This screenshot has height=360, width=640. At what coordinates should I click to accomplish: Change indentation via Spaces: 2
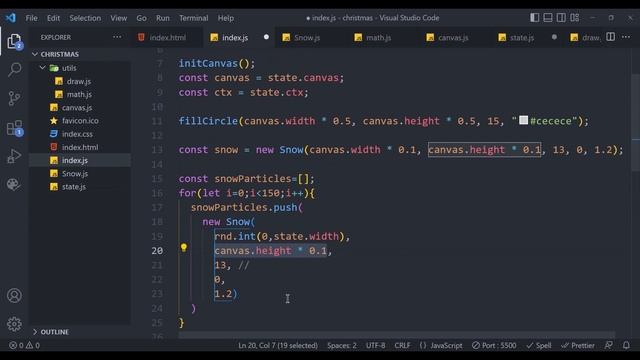click(x=342, y=345)
